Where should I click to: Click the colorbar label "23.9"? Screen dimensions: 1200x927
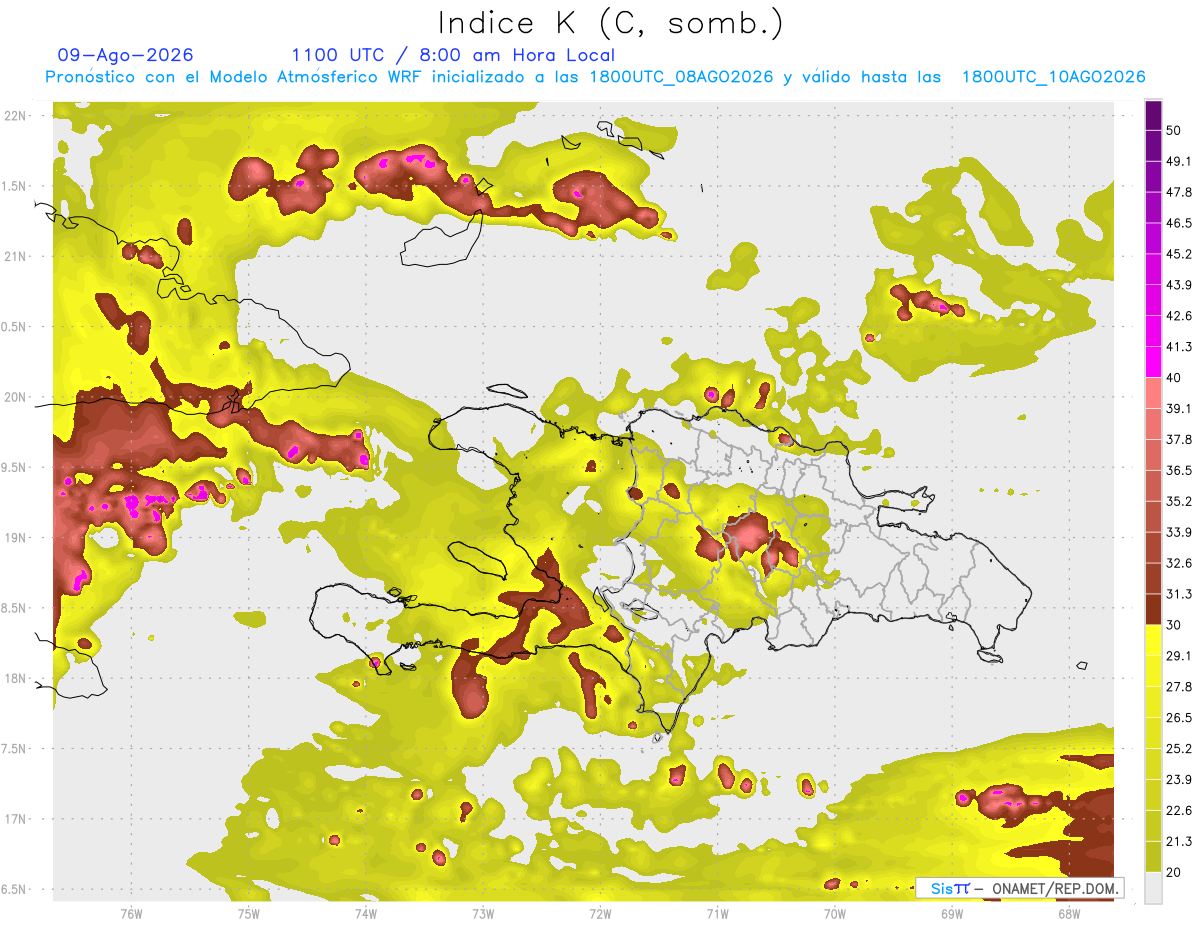tap(1179, 780)
